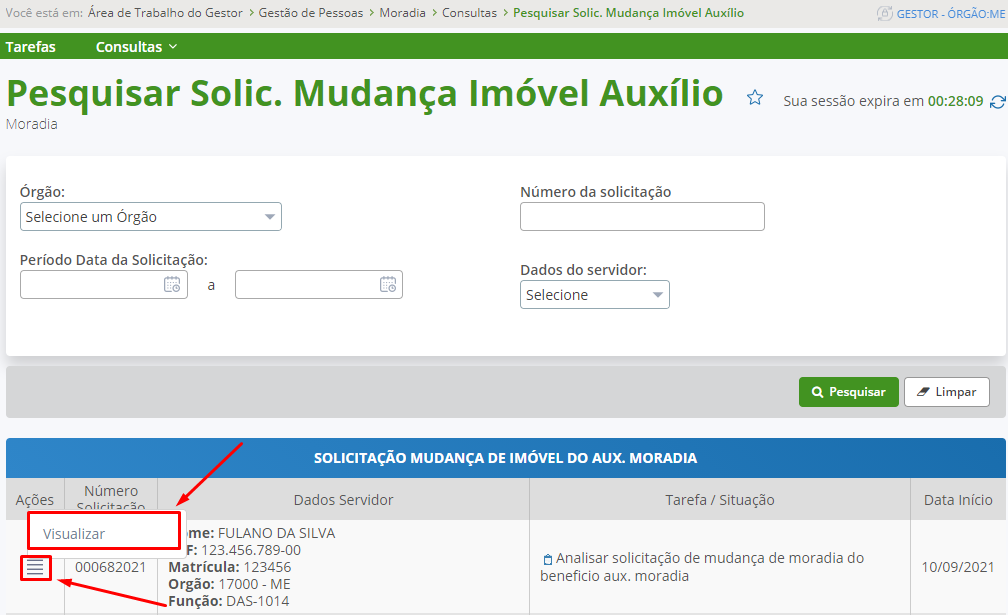
Task: Expand the Consultas menu
Action: (136, 47)
